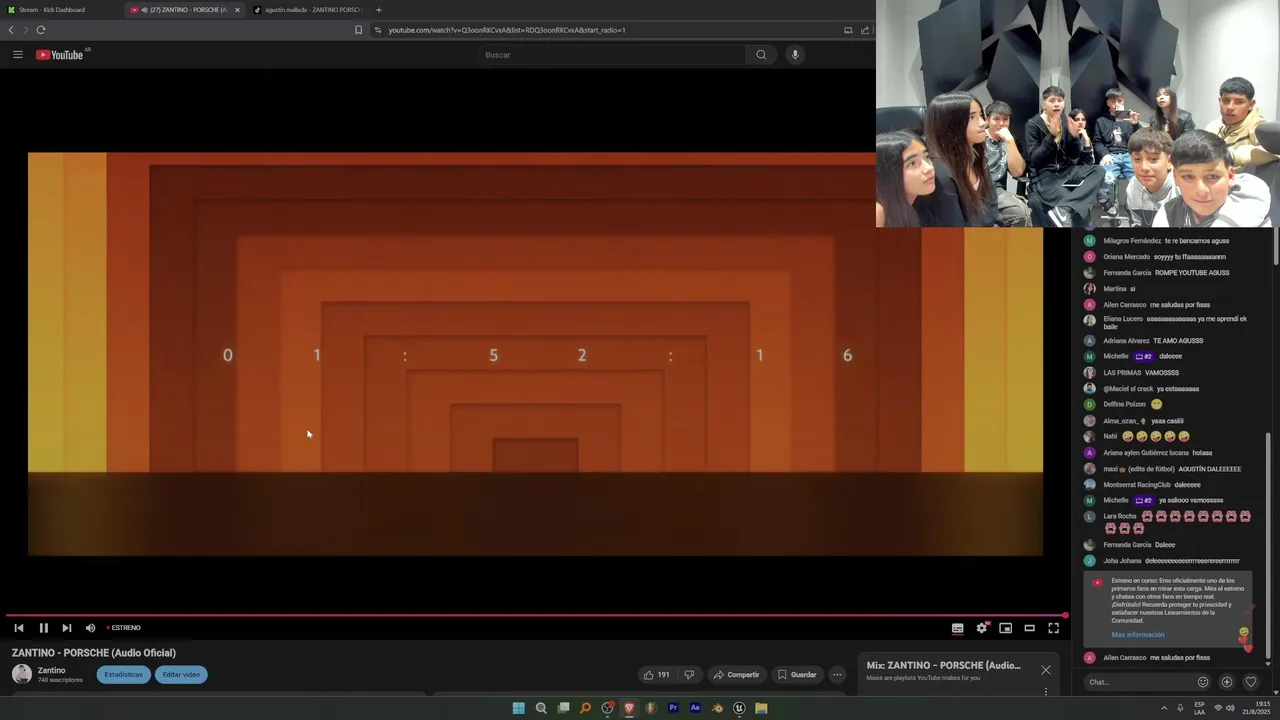Open a new browser tab

click(378, 10)
